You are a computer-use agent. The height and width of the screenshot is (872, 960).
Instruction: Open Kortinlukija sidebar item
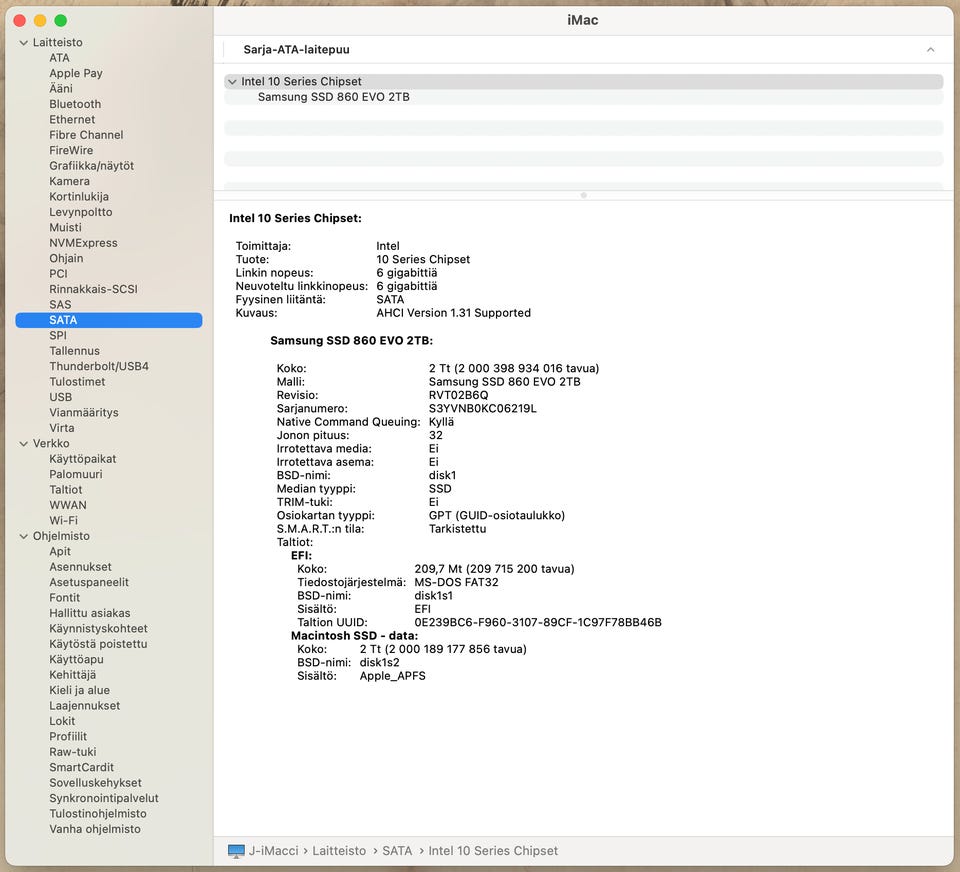[79, 197]
